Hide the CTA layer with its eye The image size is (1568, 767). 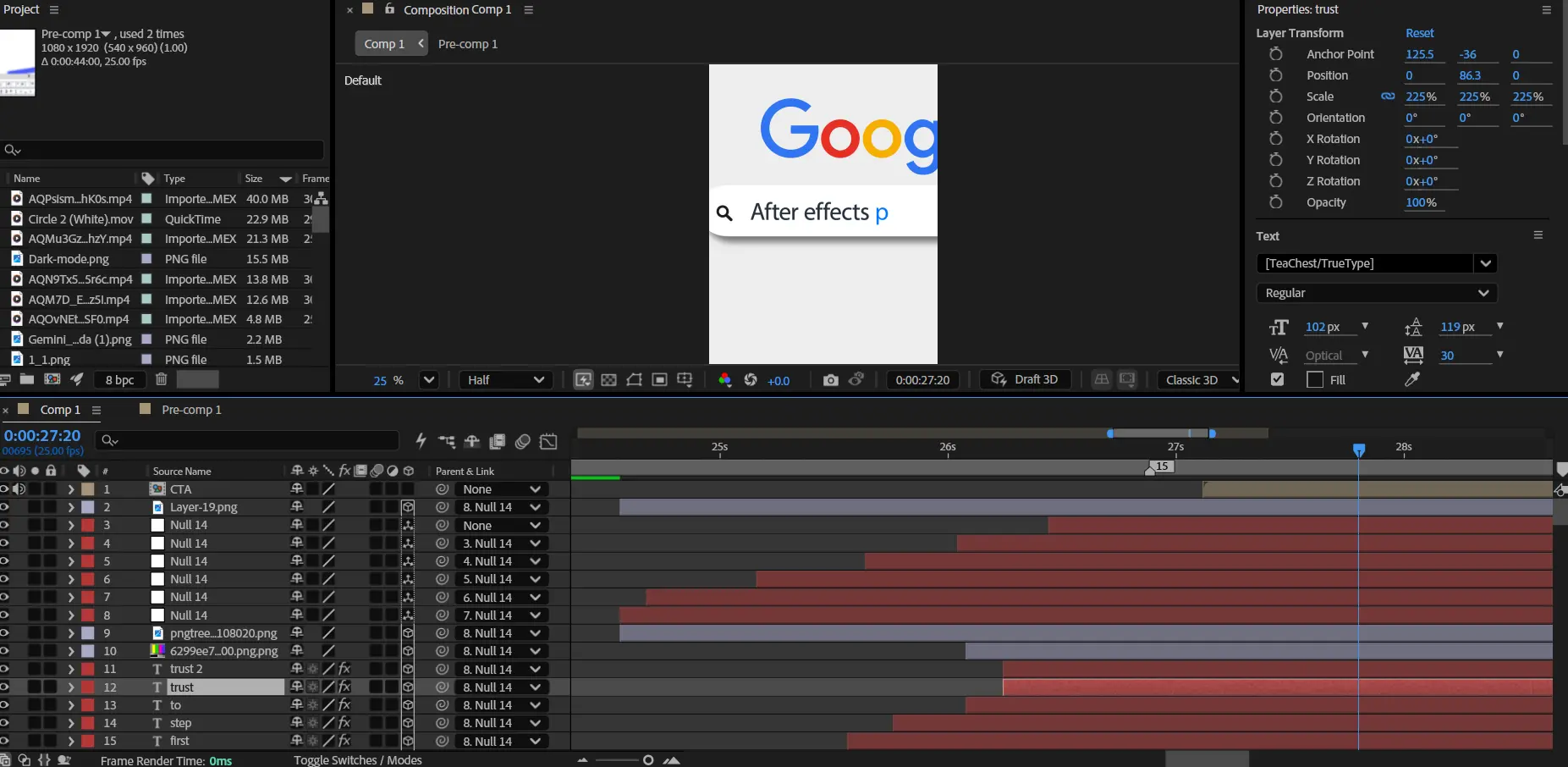tap(5, 489)
